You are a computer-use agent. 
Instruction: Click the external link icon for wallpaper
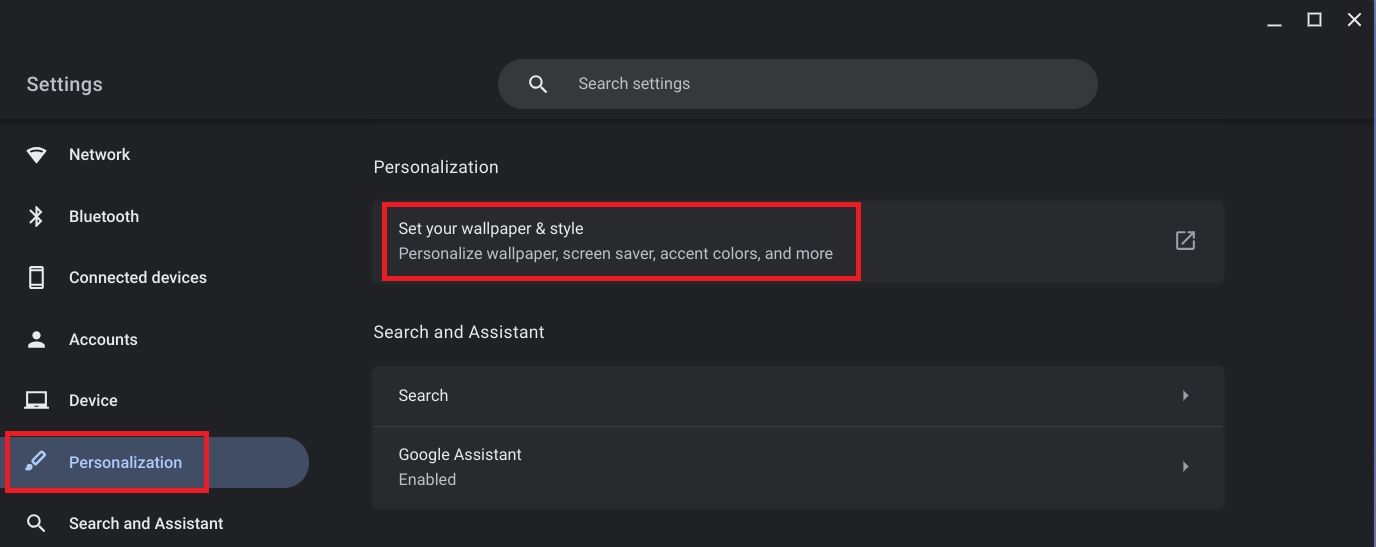point(1185,240)
